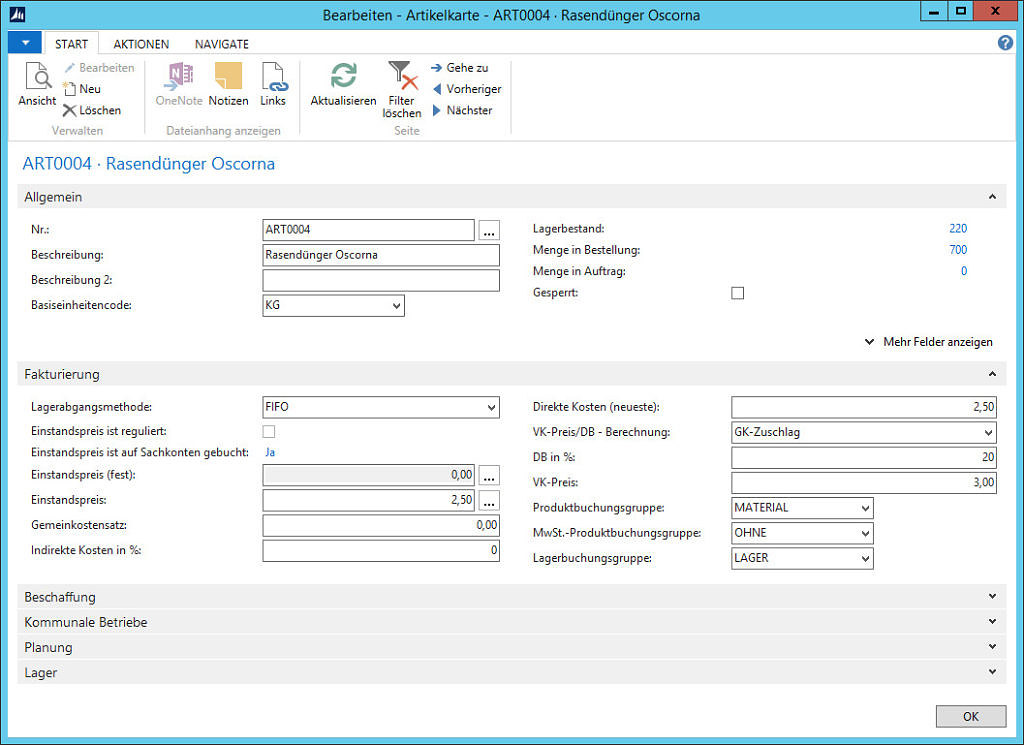1024x745 pixels.
Task: Switch to the START ribbon tab
Action: point(71,44)
